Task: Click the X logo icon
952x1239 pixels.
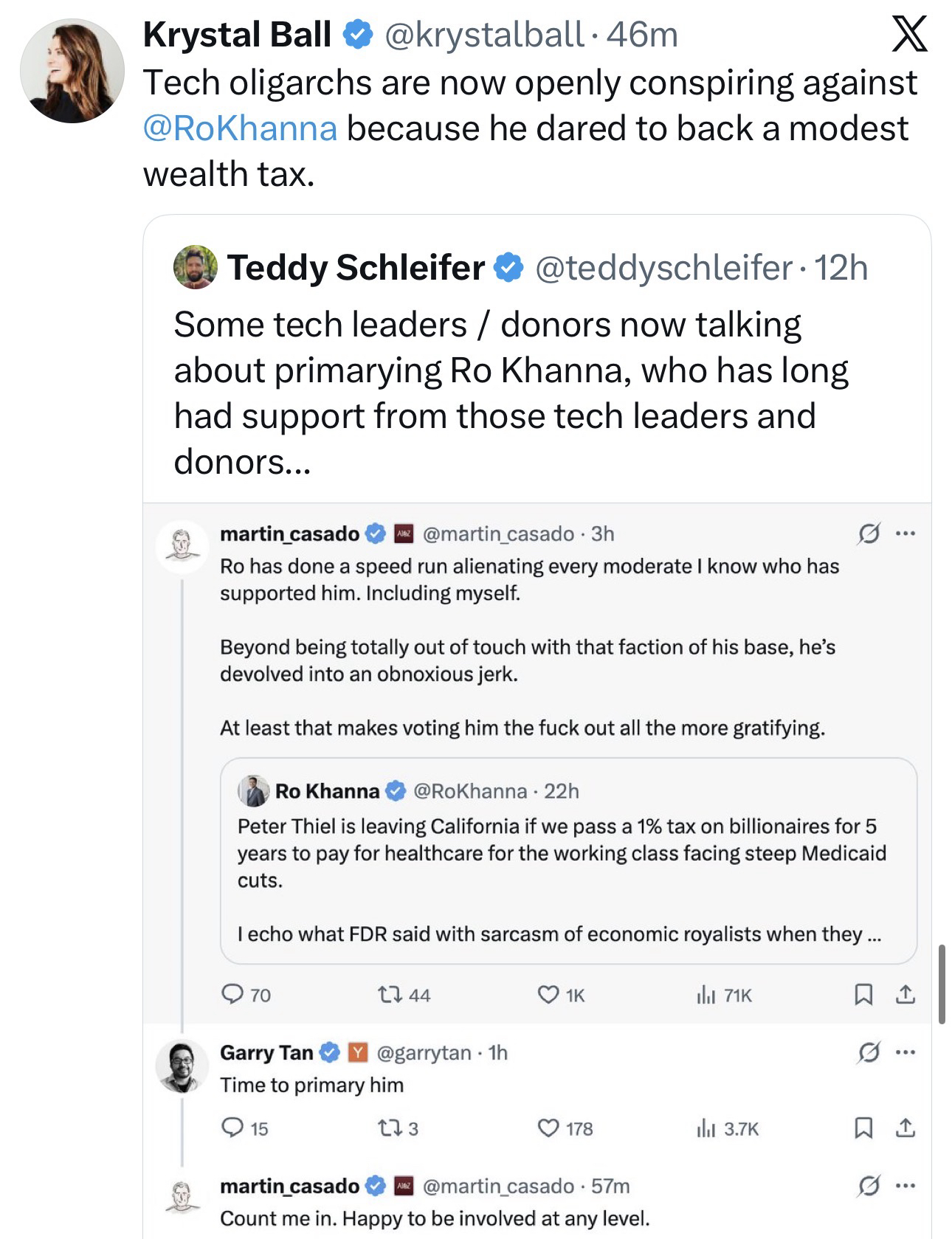Action: (x=909, y=35)
